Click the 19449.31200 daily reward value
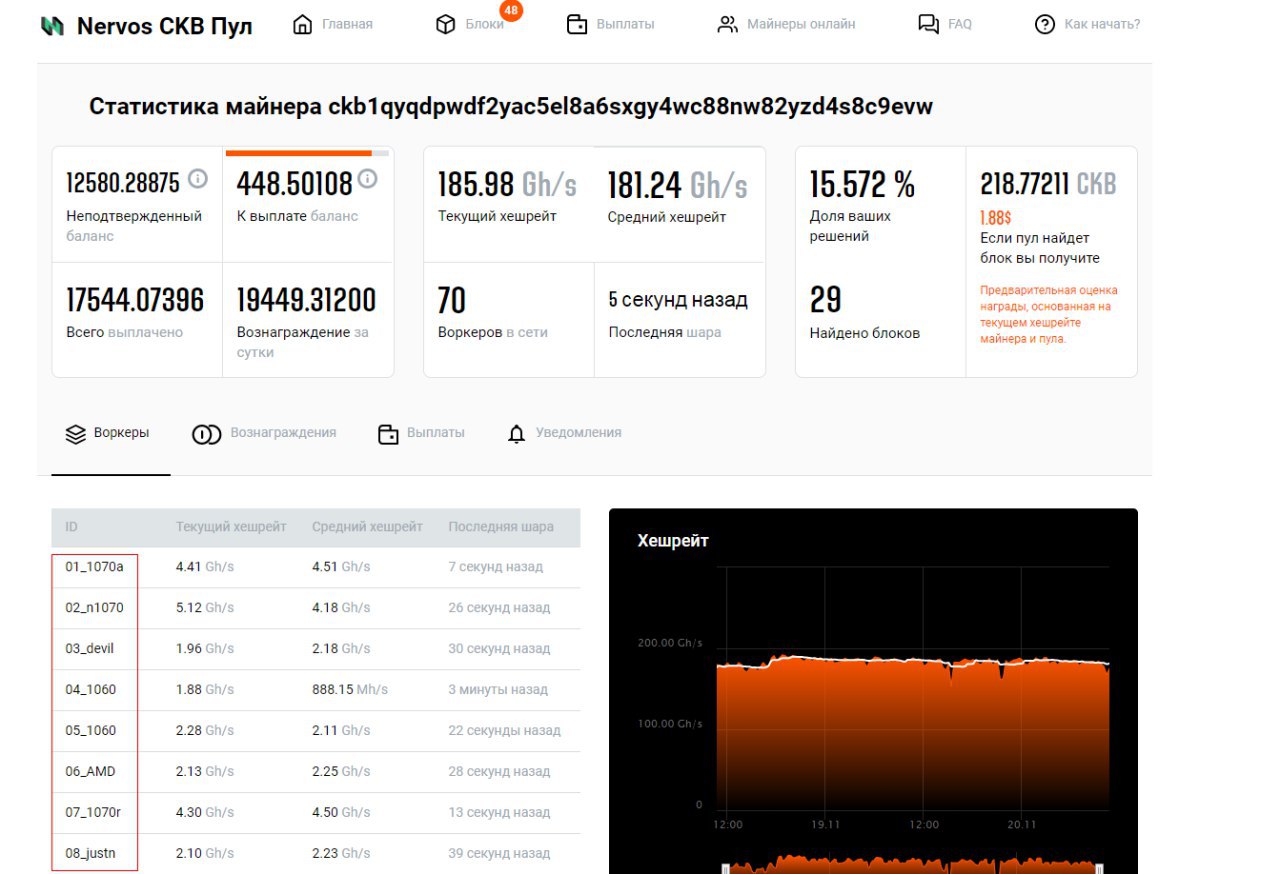This screenshot has height=874, width=1280. (306, 300)
